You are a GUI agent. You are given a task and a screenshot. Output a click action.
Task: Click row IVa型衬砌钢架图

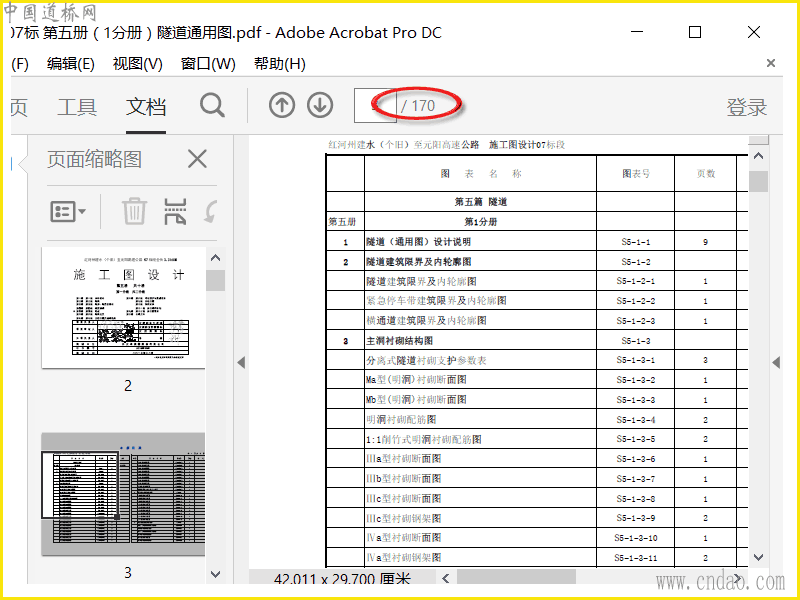click(x=537, y=557)
